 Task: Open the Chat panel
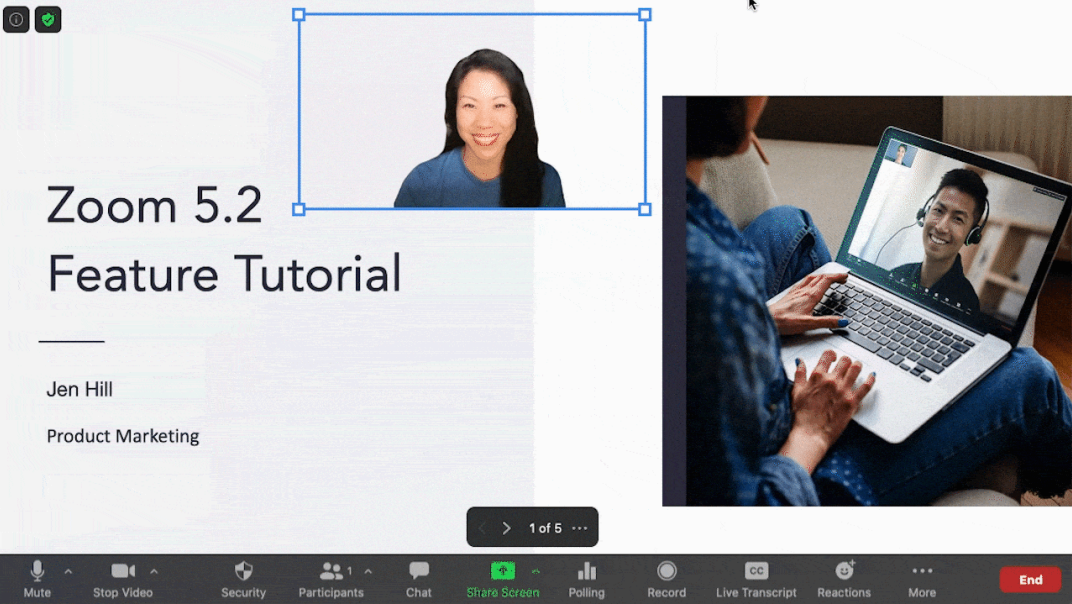coord(419,578)
